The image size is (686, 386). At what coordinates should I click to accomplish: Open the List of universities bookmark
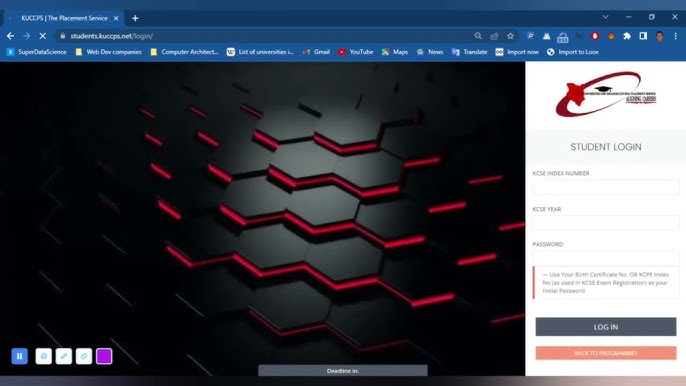pyautogui.click(x=260, y=52)
